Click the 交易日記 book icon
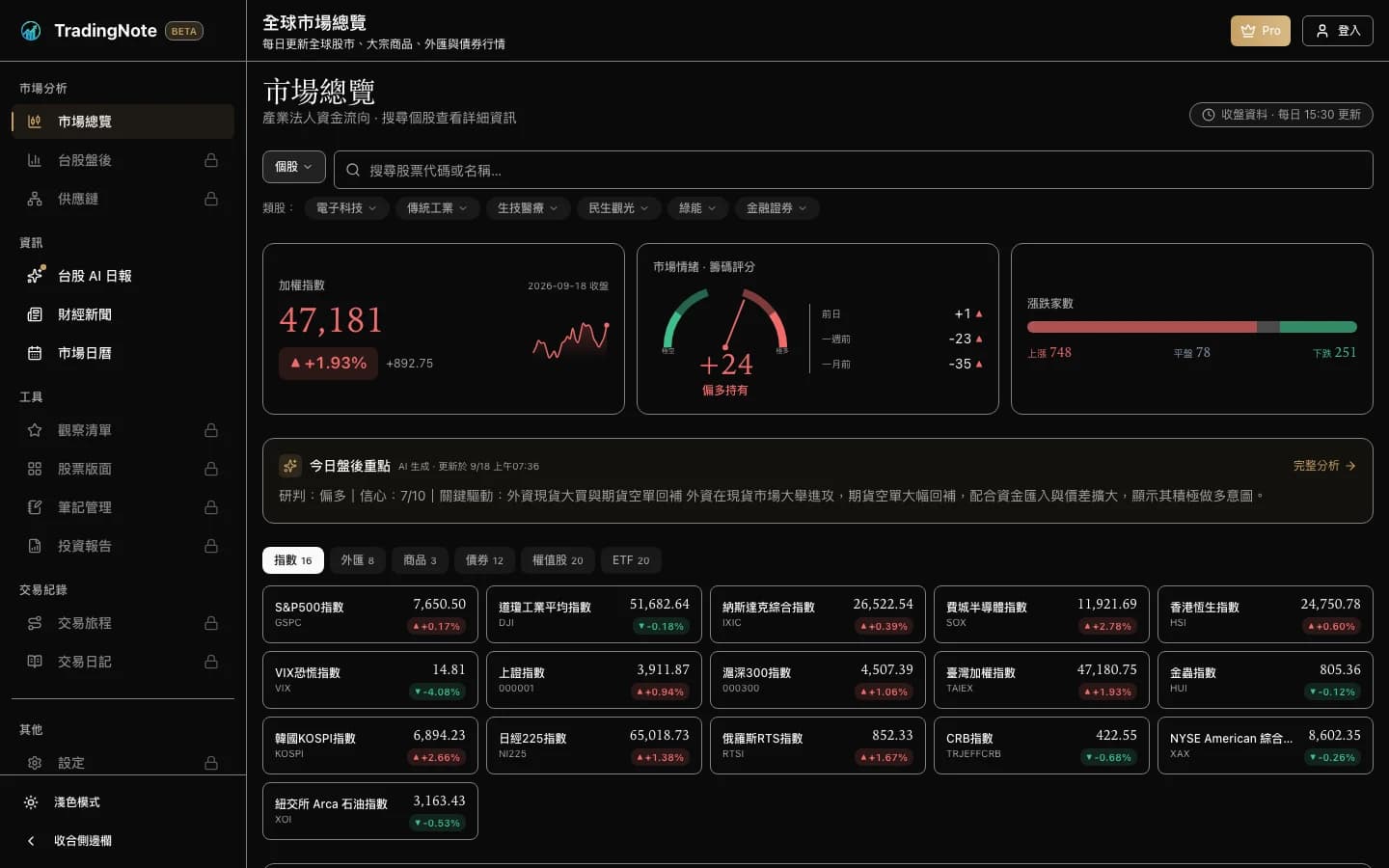 click(35, 662)
